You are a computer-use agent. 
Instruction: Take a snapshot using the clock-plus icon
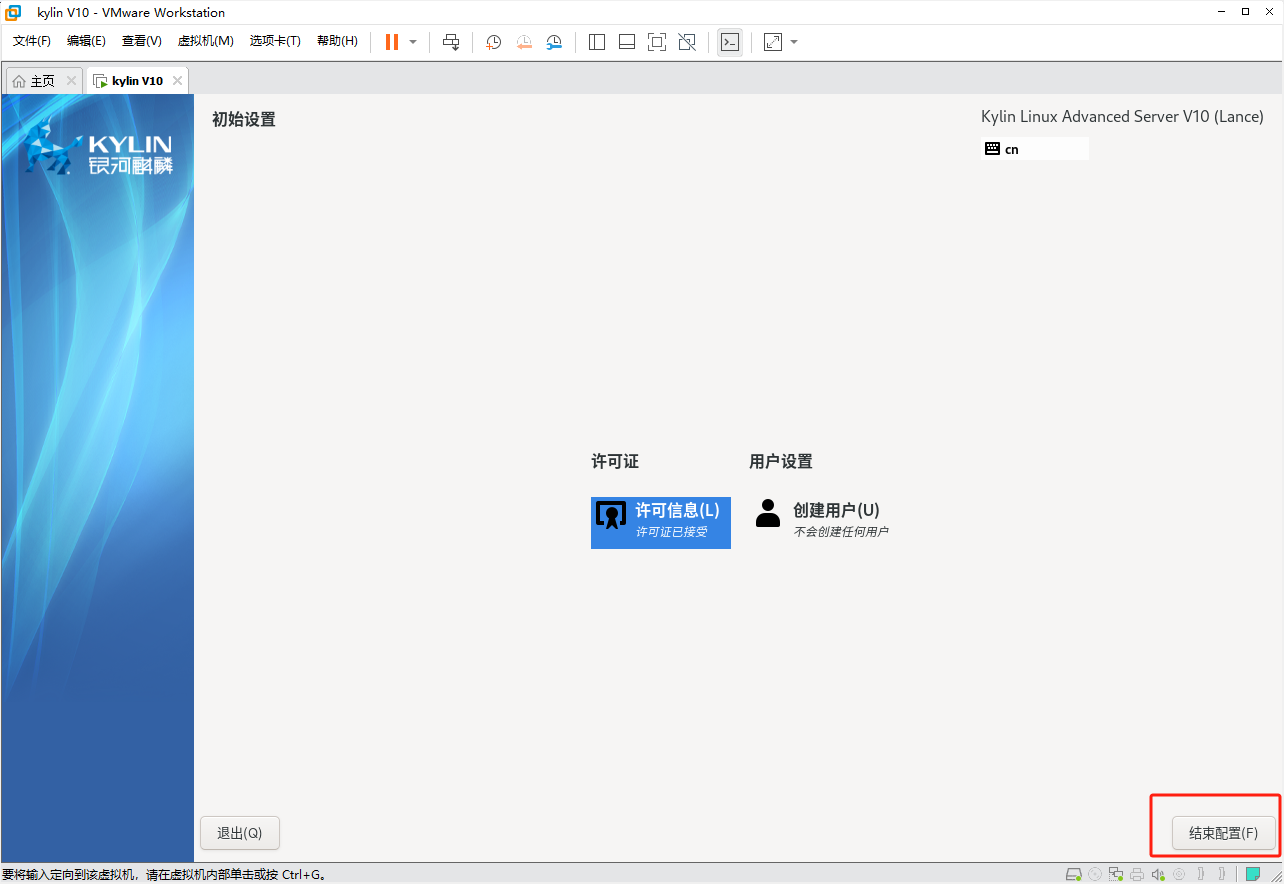493,42
